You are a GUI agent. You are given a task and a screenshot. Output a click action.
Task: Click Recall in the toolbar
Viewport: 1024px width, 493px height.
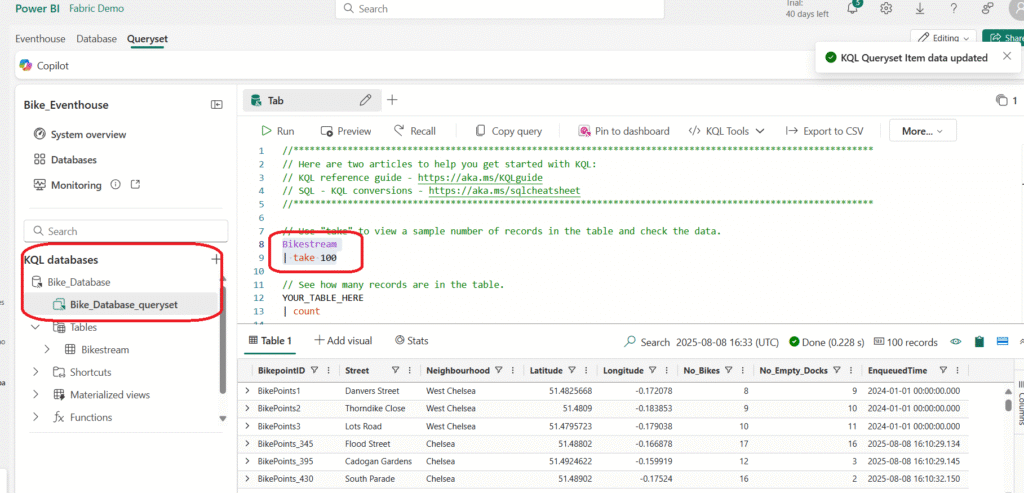coord(415,131)
